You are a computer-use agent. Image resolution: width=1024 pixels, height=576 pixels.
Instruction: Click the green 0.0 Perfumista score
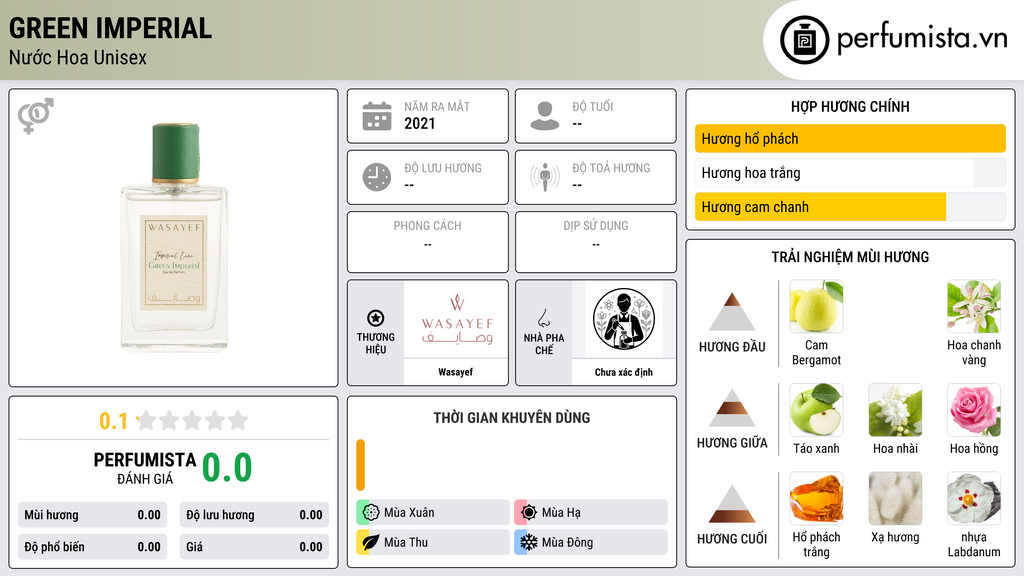227,468
